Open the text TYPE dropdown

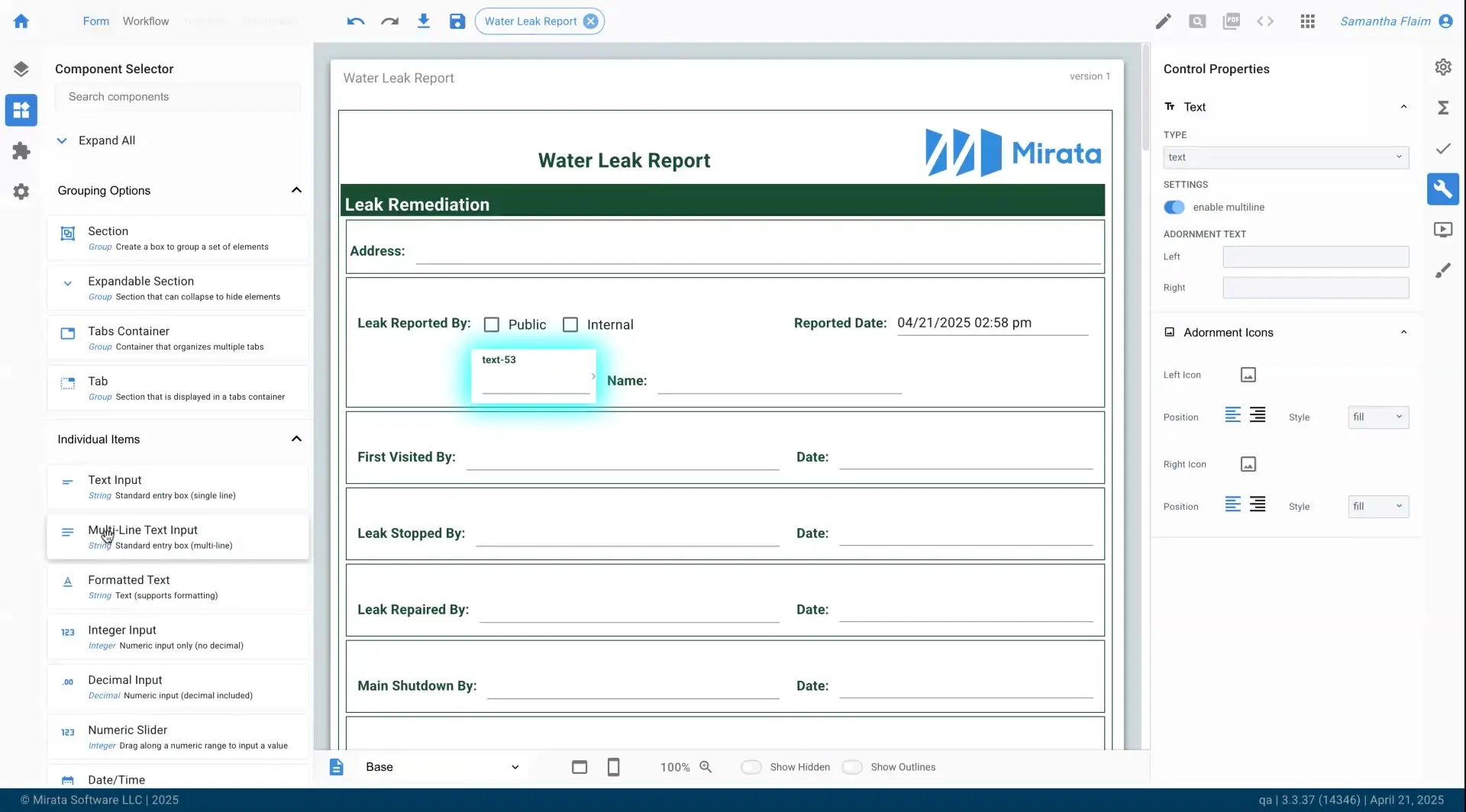tap(1284, 156)
